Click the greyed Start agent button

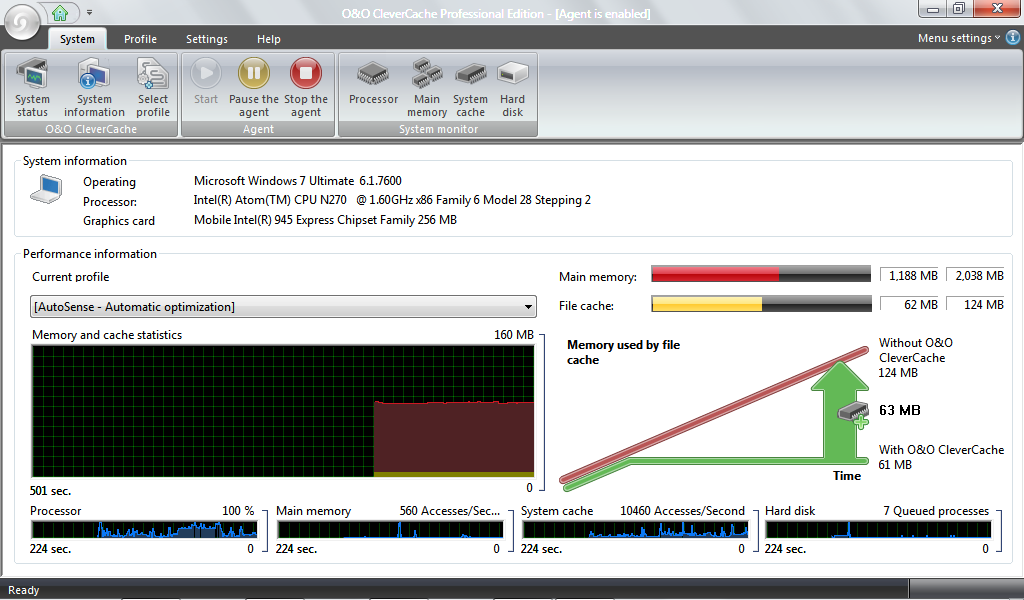(x=206, y=82)
